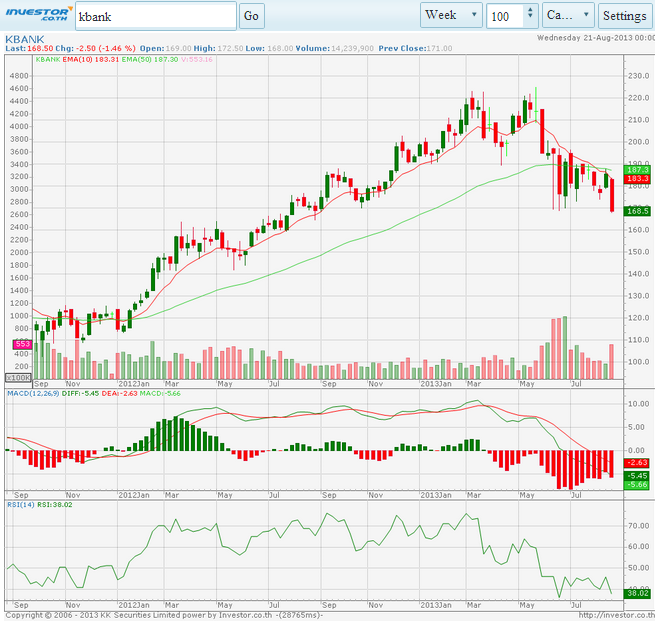Click the Low 168.00 value
Screen dimensions: 655x622
click(280, 48)
